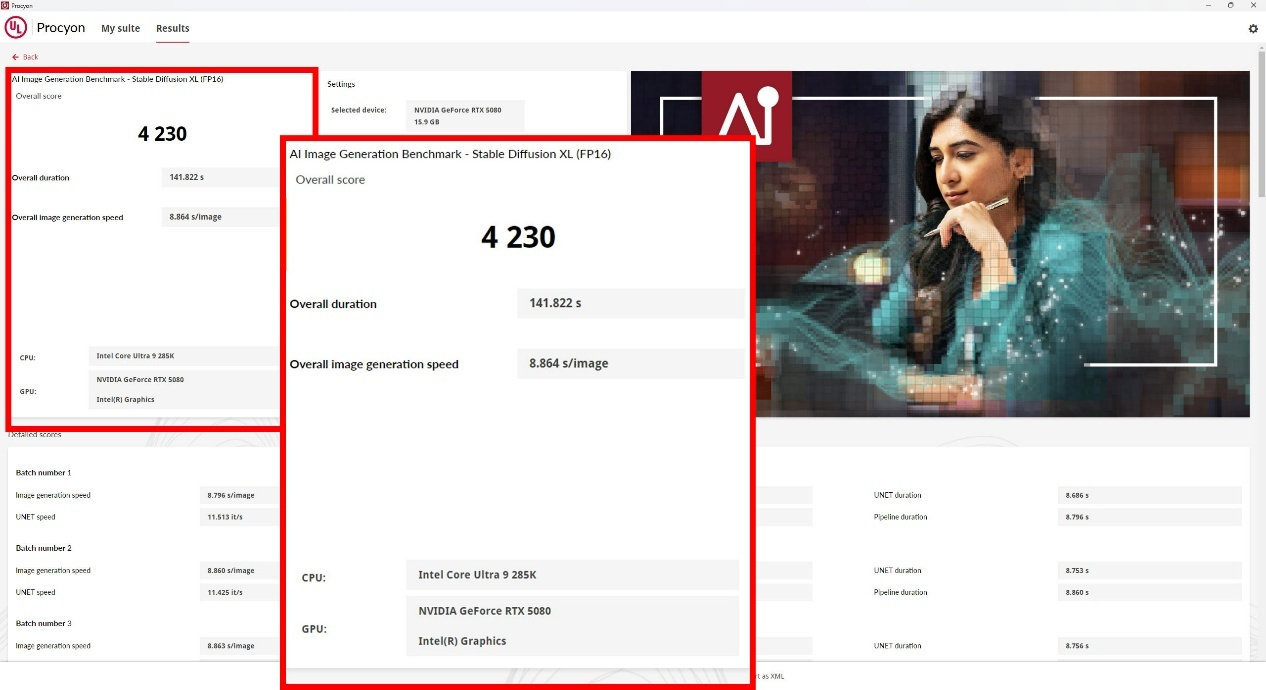The height and width of the screenshot is (690, 1266).
Task: Select the value '8.796 s/image'
Action: click(x=231, y=495)
